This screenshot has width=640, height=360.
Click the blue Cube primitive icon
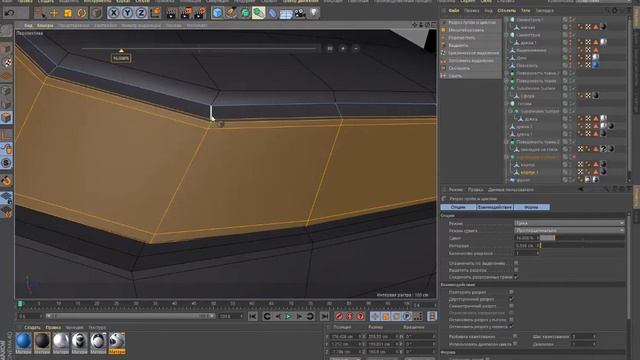217,13
